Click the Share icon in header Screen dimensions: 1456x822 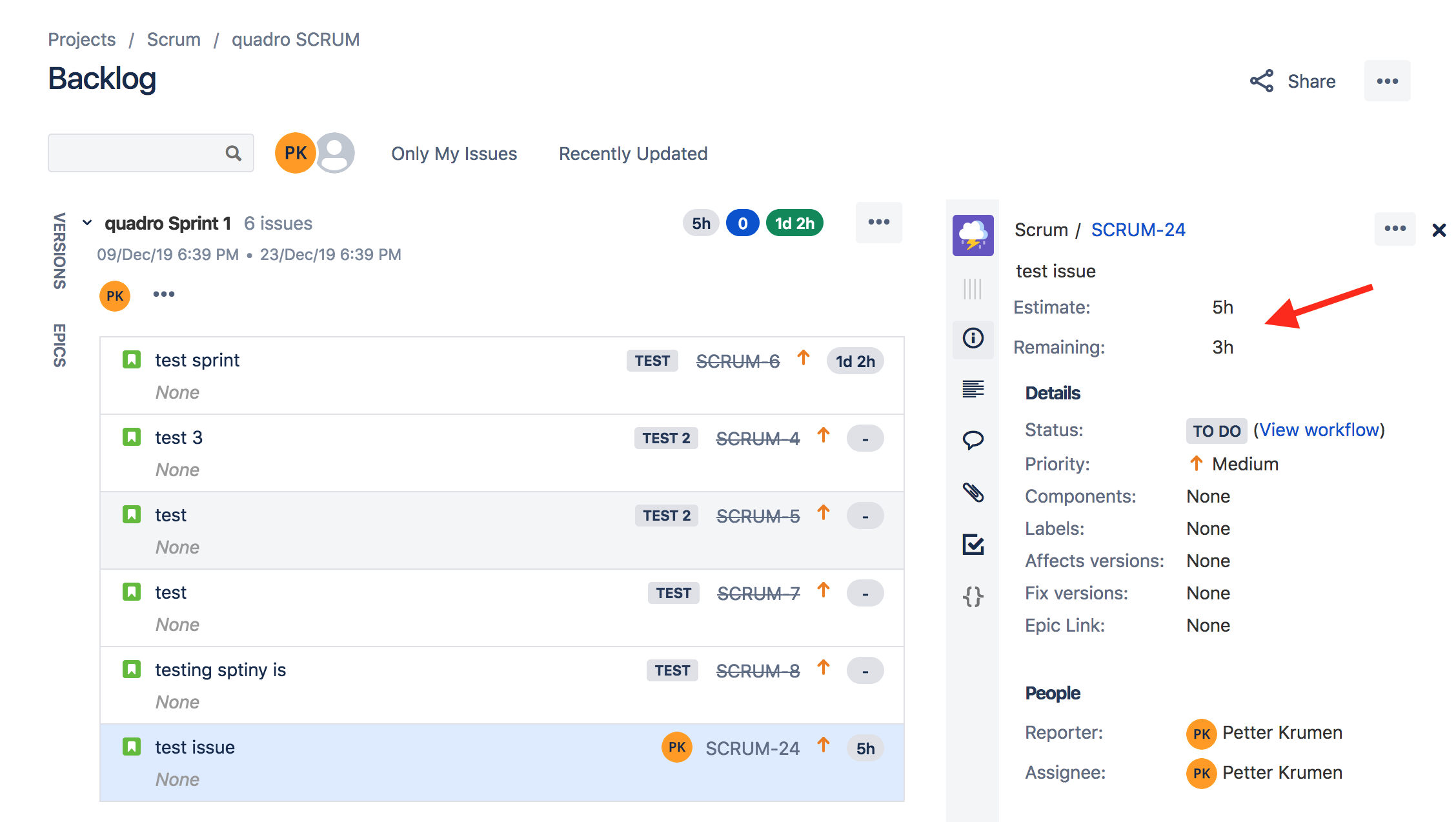click(1261, 81)
